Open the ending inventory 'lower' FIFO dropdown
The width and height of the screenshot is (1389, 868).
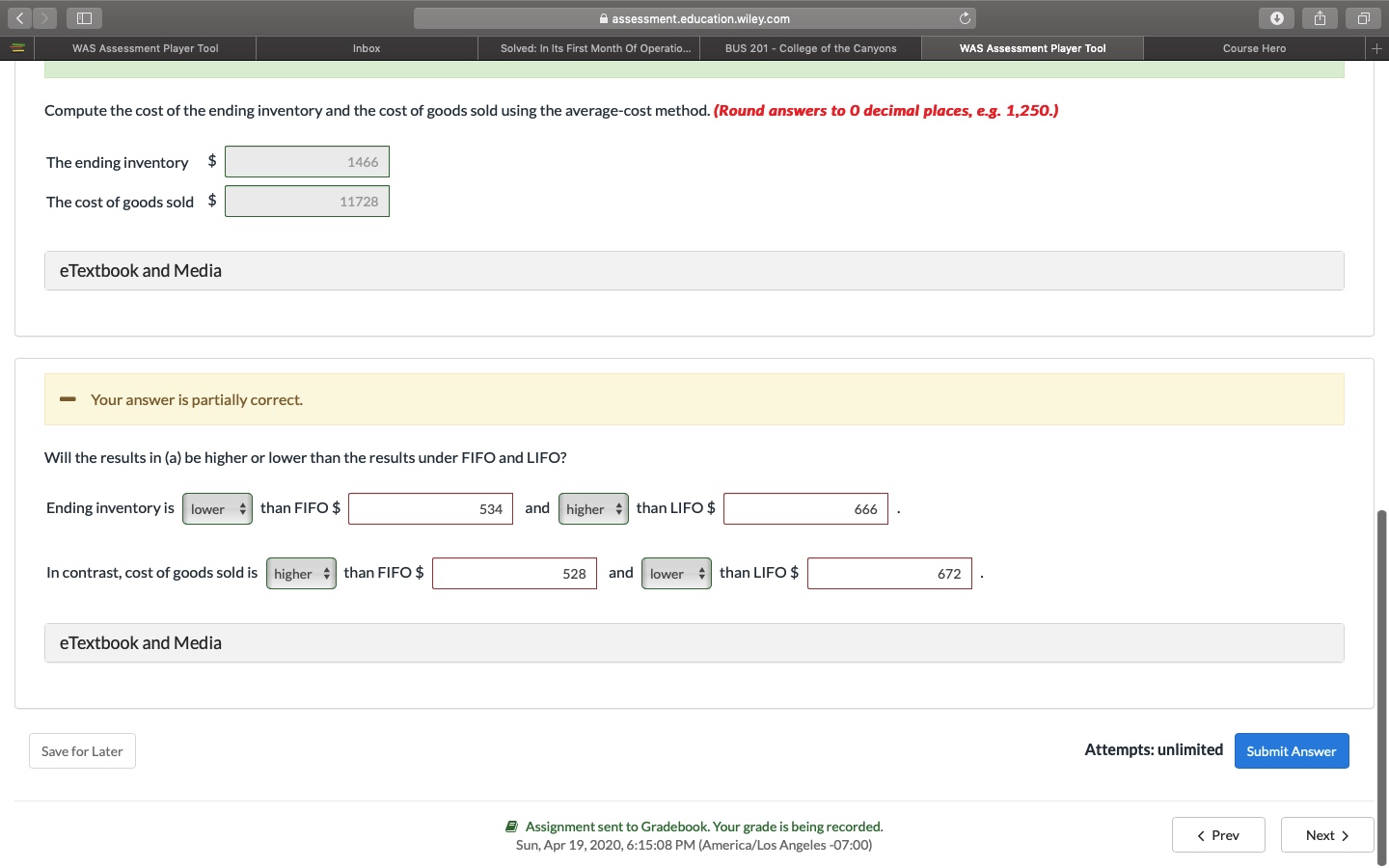218,509
